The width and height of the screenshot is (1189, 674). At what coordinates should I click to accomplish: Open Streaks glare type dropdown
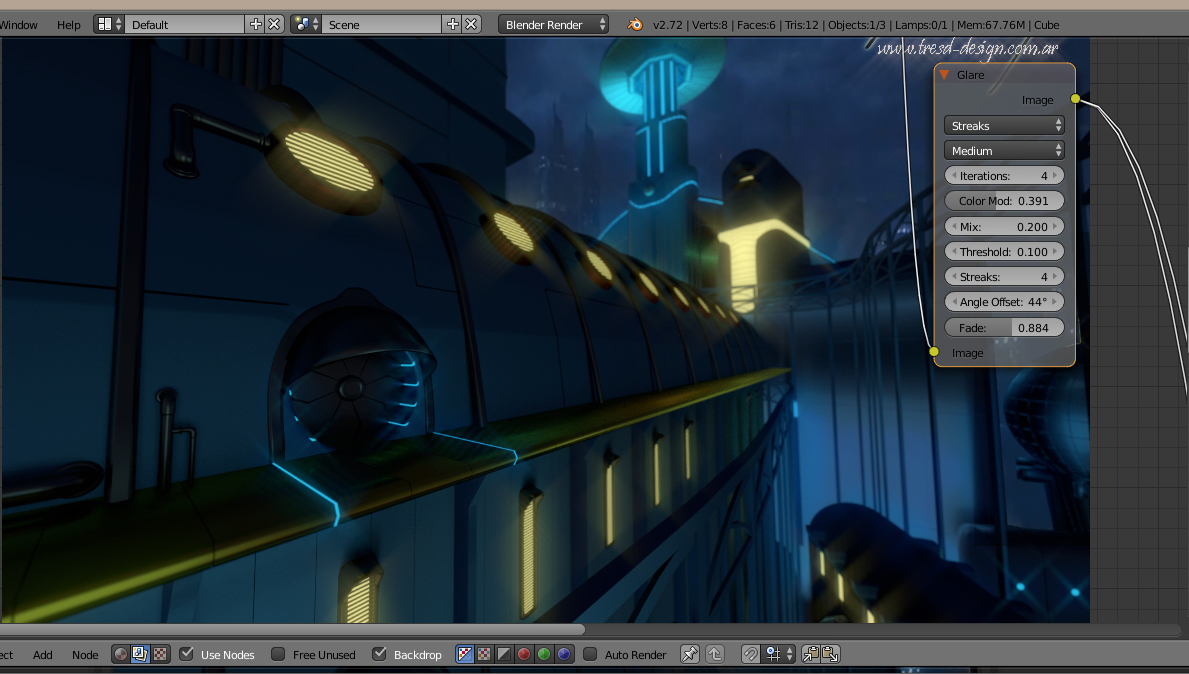[x=1004, y=126]
